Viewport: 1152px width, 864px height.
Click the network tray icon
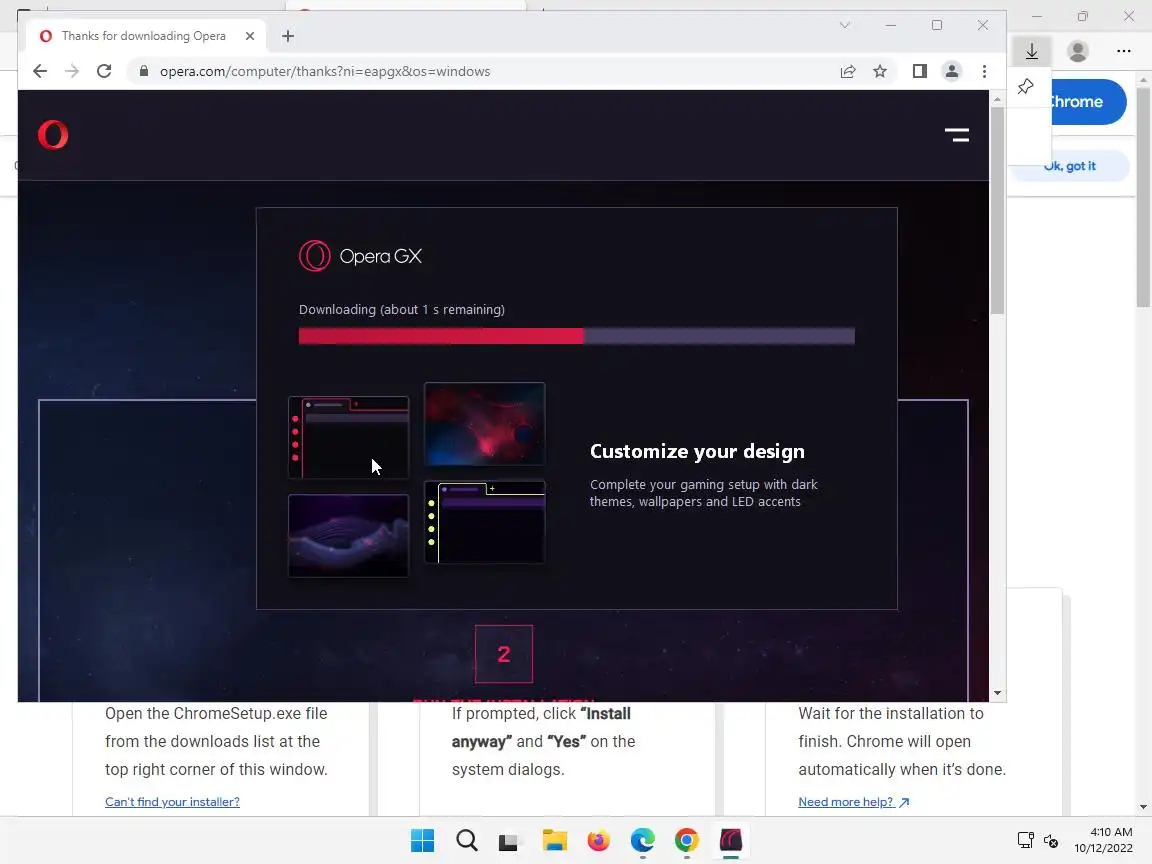coord(1026,840)
